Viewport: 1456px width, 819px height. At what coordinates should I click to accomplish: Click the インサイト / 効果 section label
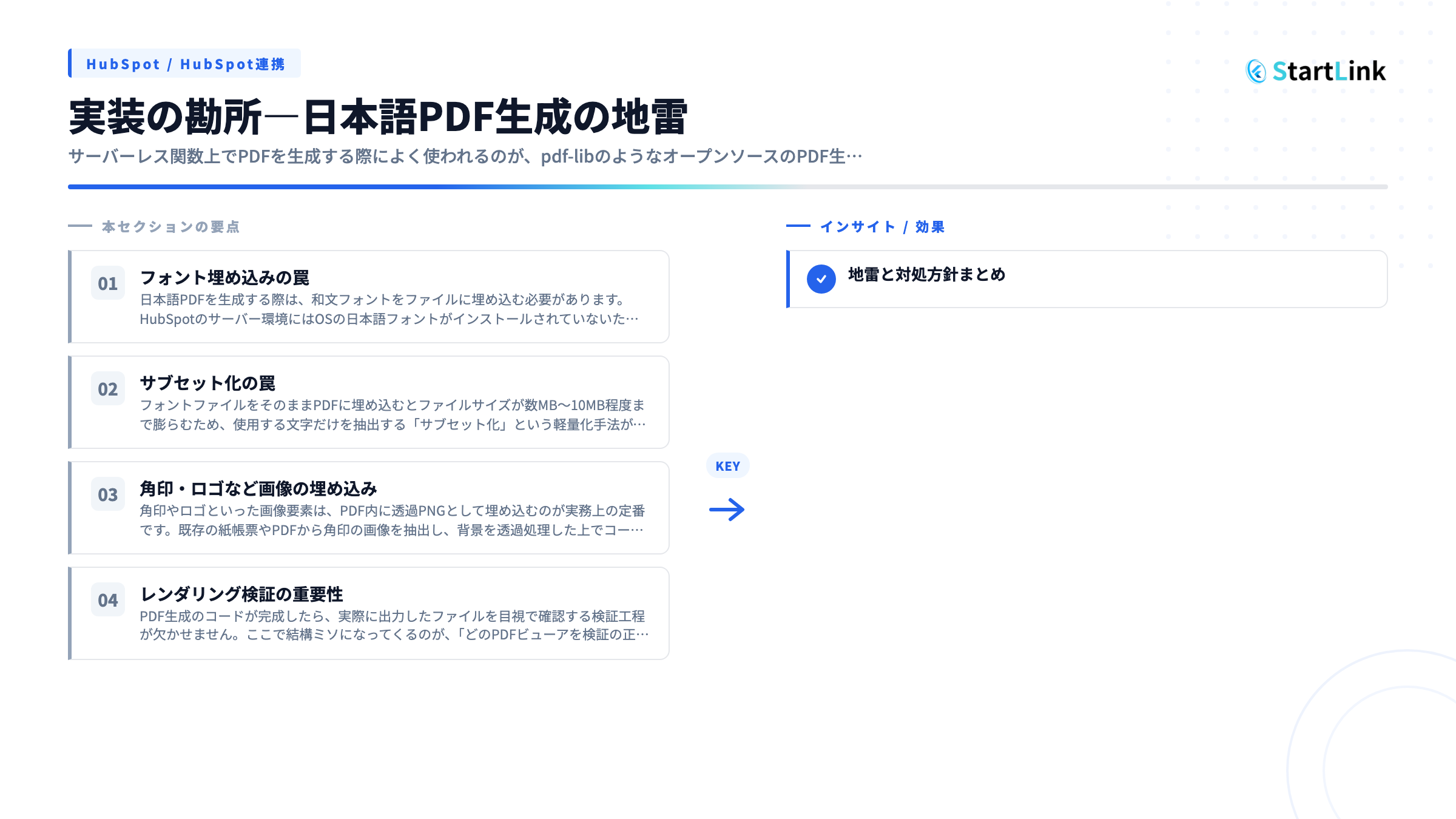click(882, 226)
